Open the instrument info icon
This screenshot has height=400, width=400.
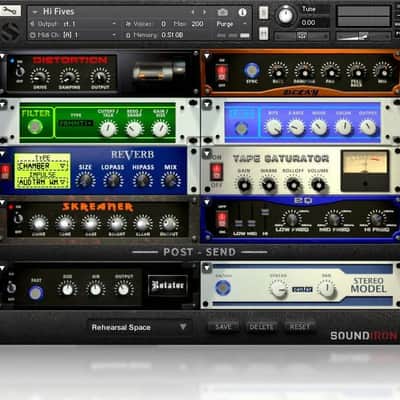pyautogui.click(x=242, y=12)
